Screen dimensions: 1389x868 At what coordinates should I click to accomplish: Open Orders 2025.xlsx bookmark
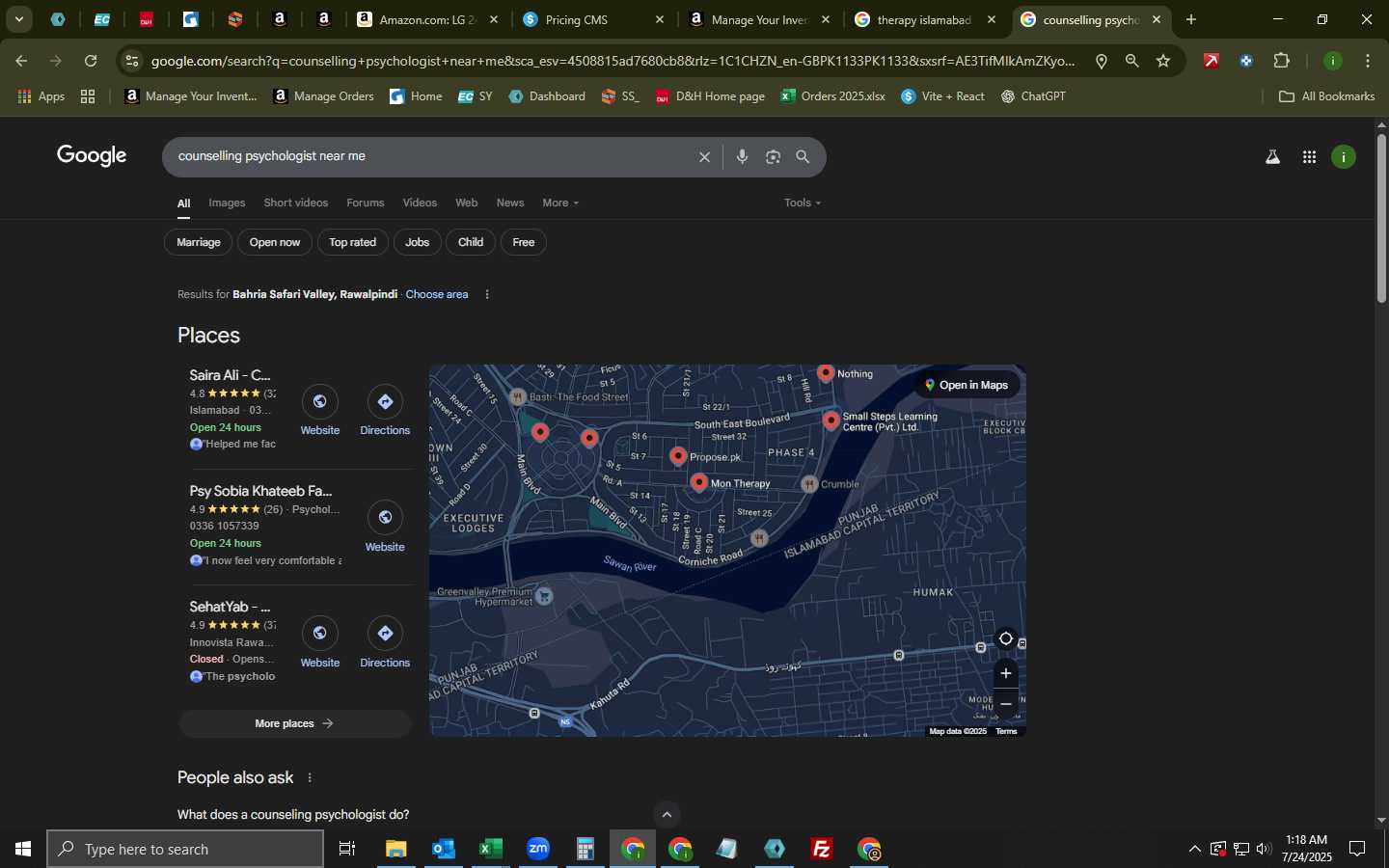click(833, 96)
